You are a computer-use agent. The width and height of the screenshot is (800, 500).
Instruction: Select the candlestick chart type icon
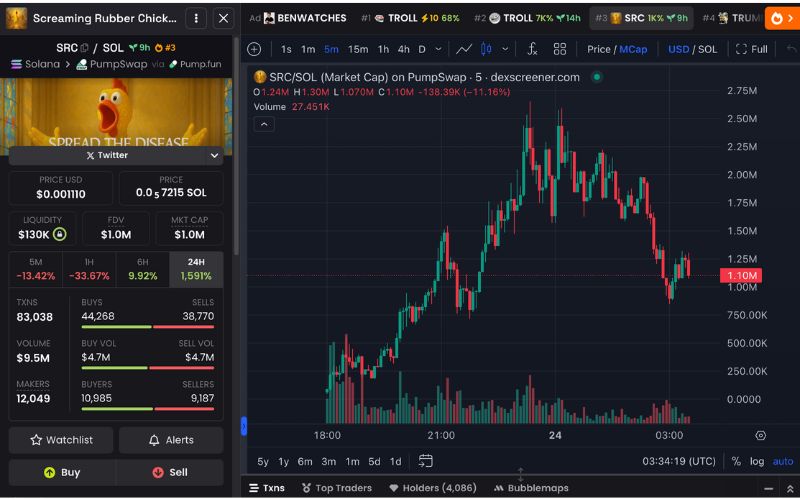click(486, 49)
